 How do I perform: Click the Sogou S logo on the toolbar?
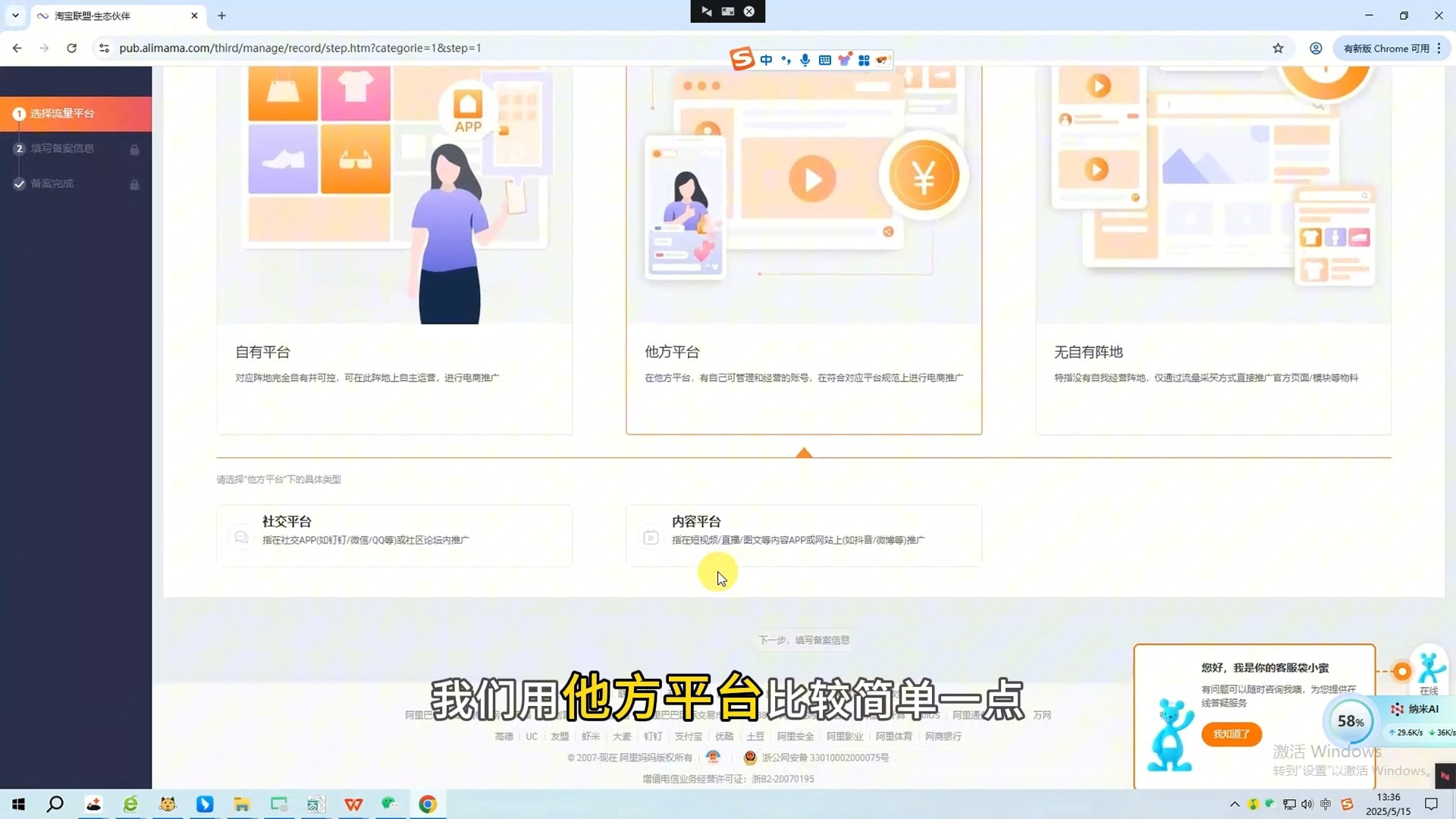[x=742, y=58]
